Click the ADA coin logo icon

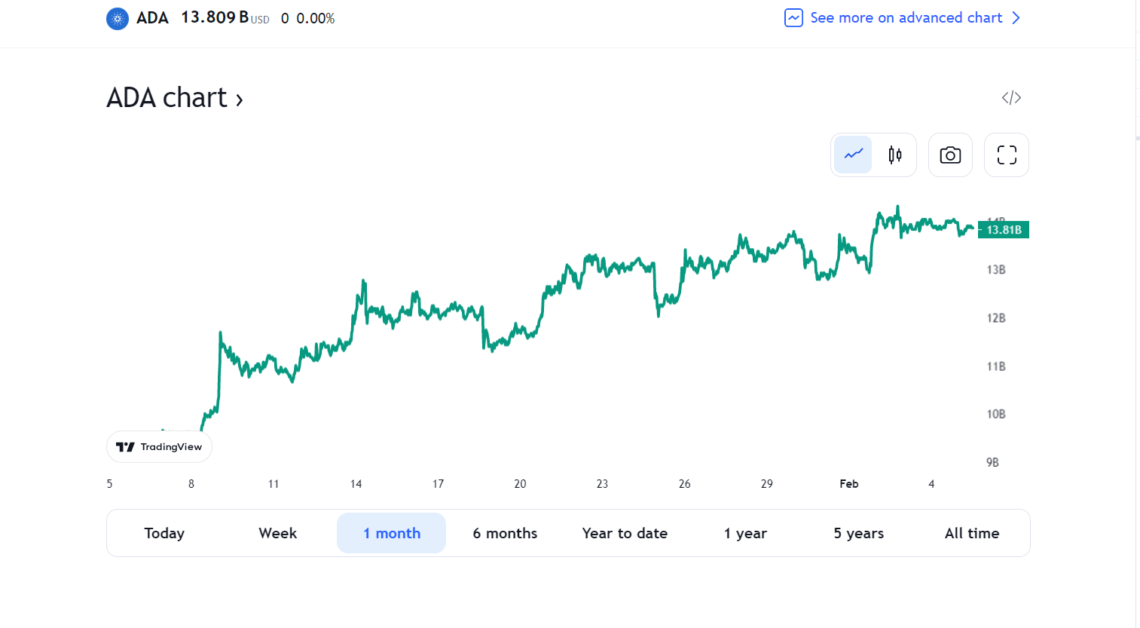(118, 18)
